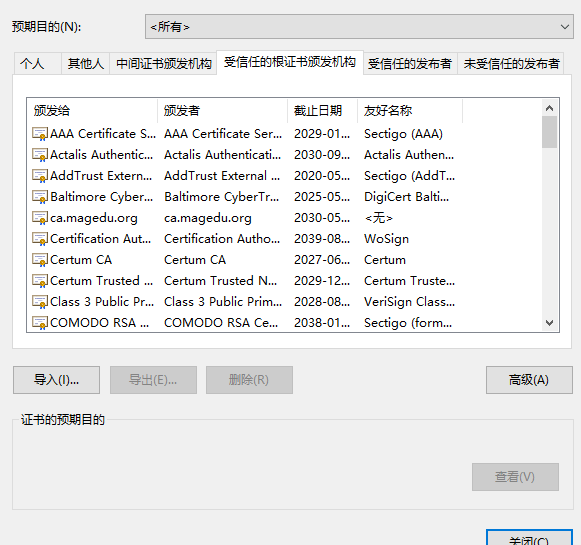Click the certificate list scrollbar thumb
The image size is (581, 545).
point(550,132)
